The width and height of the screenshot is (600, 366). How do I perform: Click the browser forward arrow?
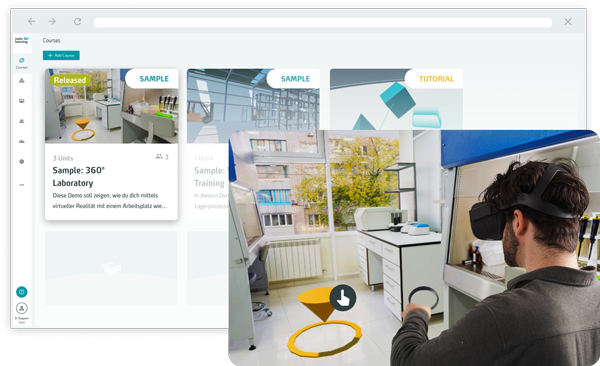[x=52, y=21]
